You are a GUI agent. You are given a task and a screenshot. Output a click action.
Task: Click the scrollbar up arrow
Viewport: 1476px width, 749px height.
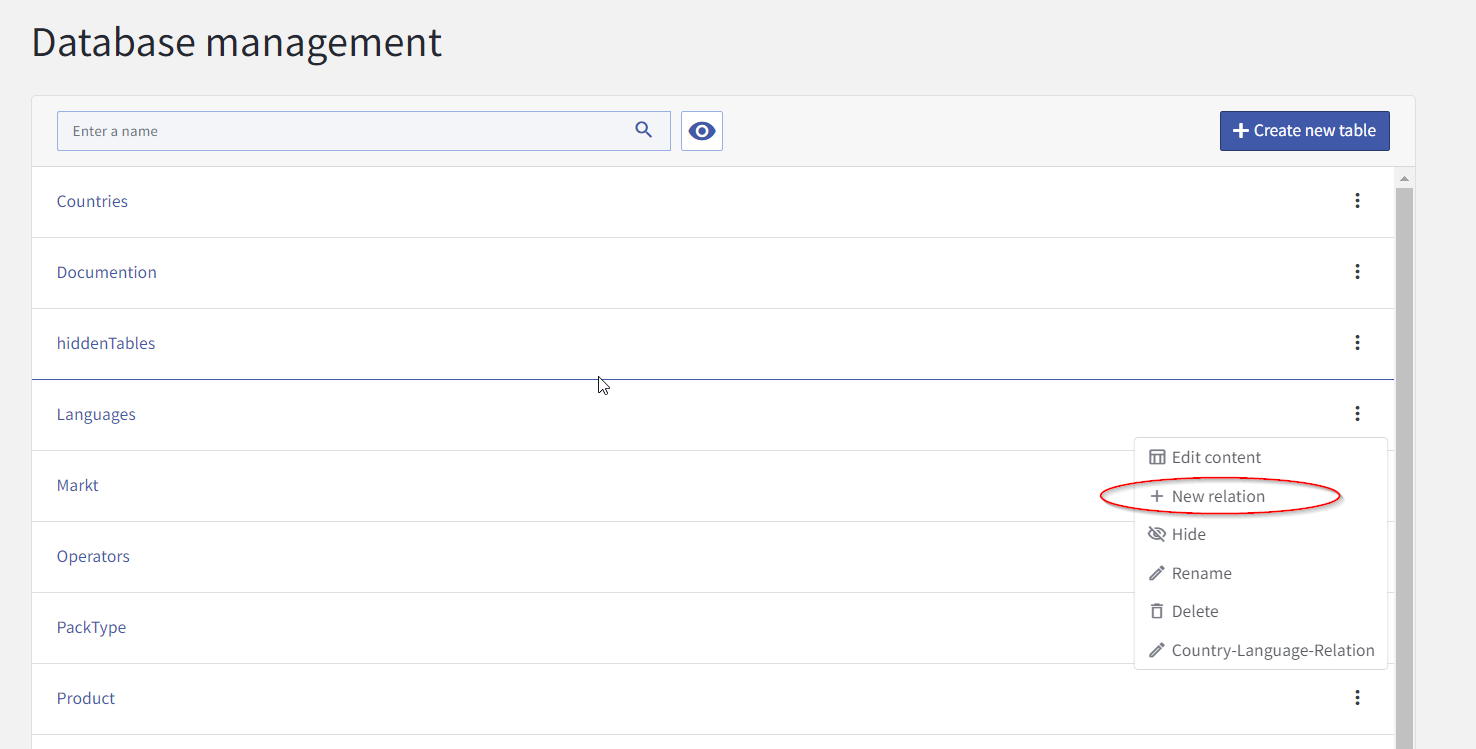coord(1404,179)
